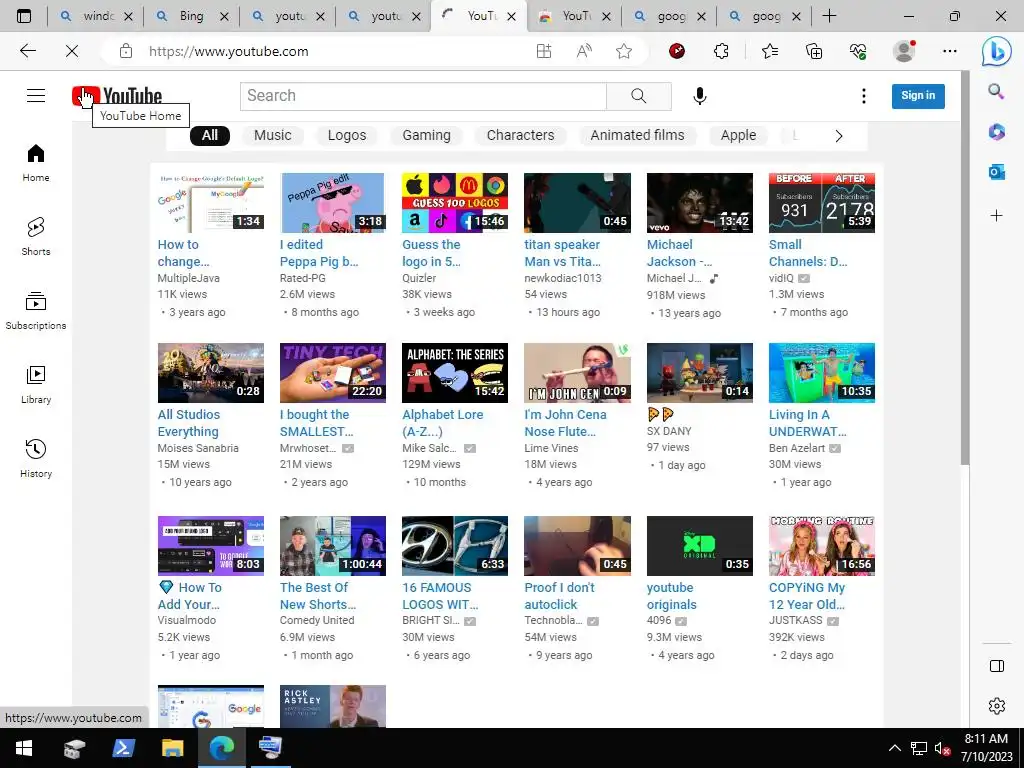
Task: Open File Explorer from taskbar
Action: point(172,748)
